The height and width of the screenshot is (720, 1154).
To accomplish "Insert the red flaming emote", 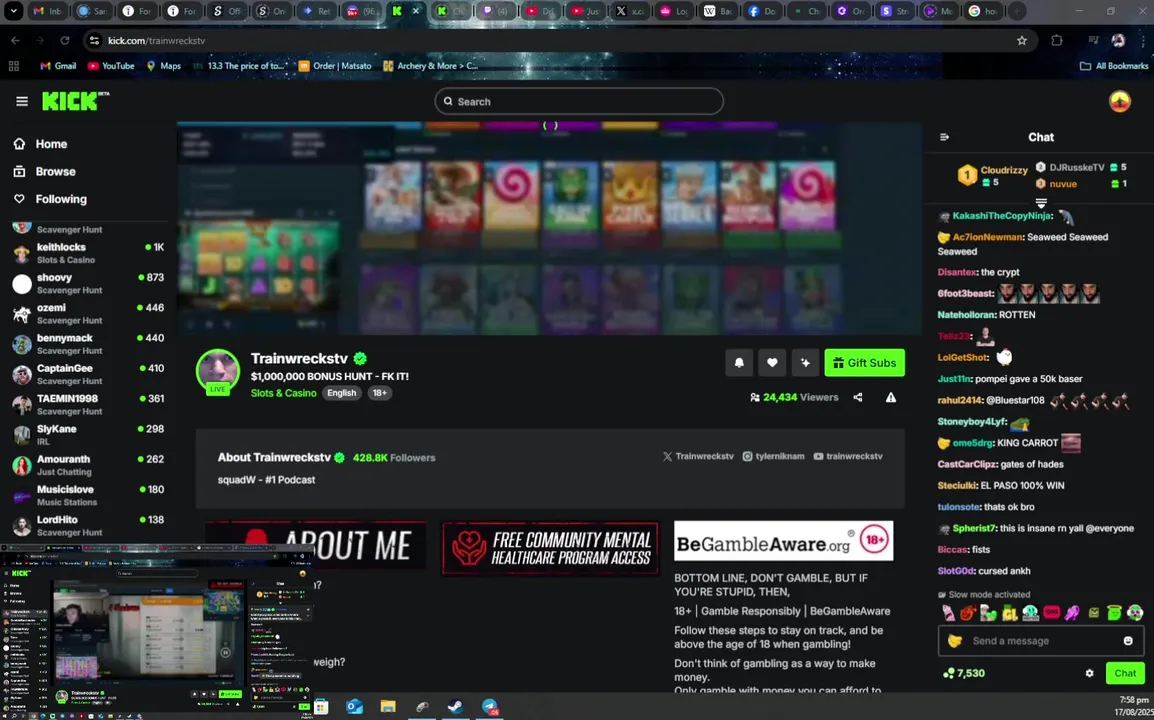I will [968, 613].
